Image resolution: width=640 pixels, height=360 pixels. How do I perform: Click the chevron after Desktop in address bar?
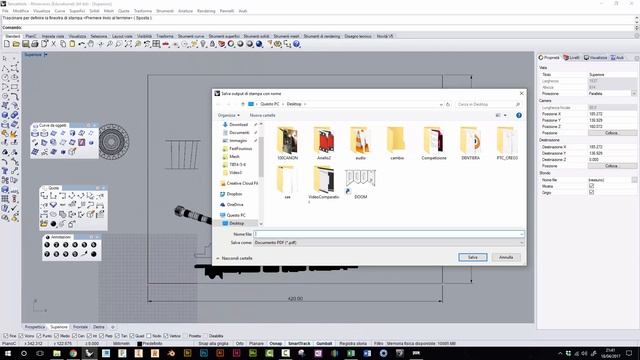[305, 104]
